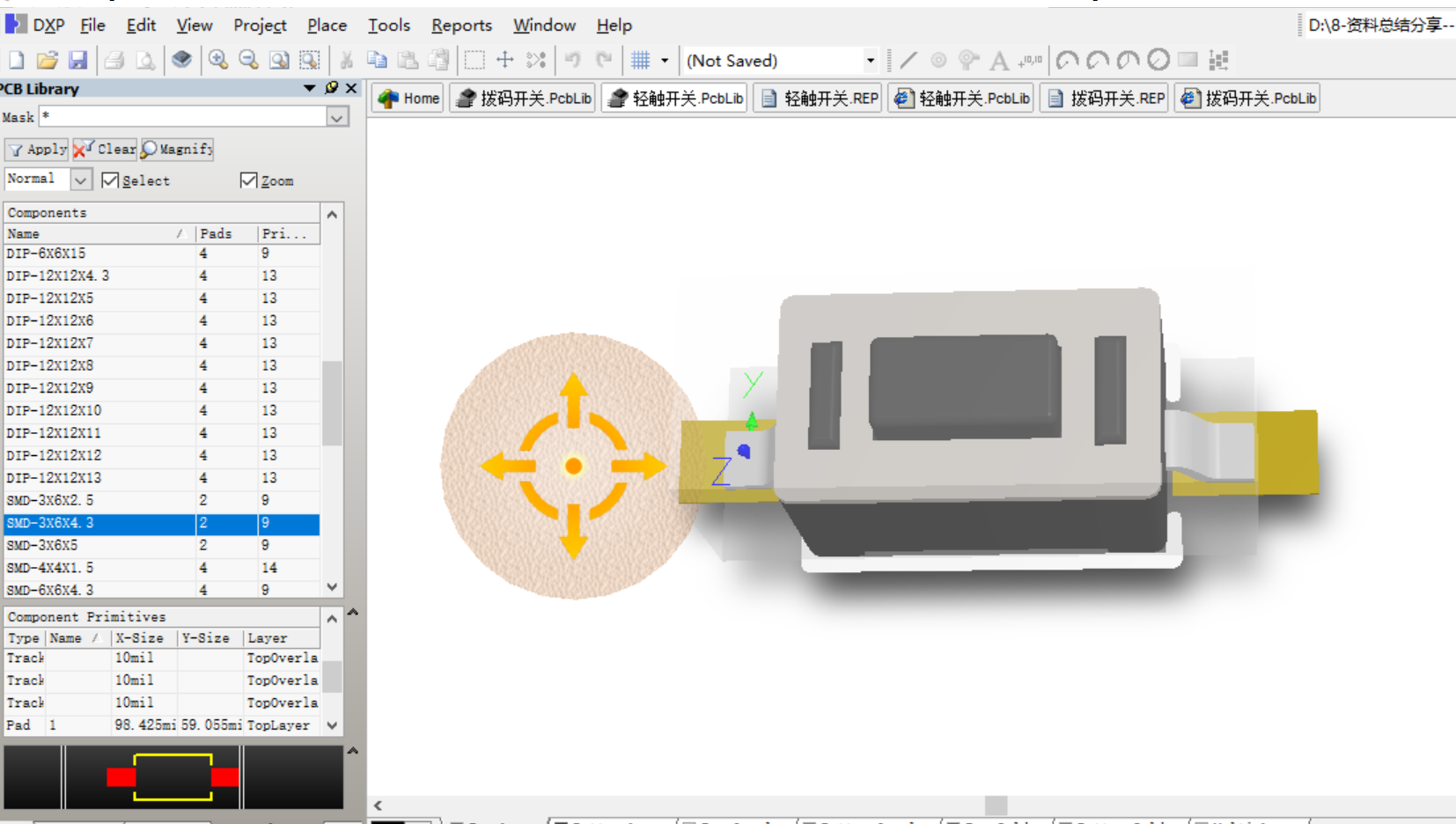
Task: Collapse the footprint preview section arrow
Action: [352, 751]
